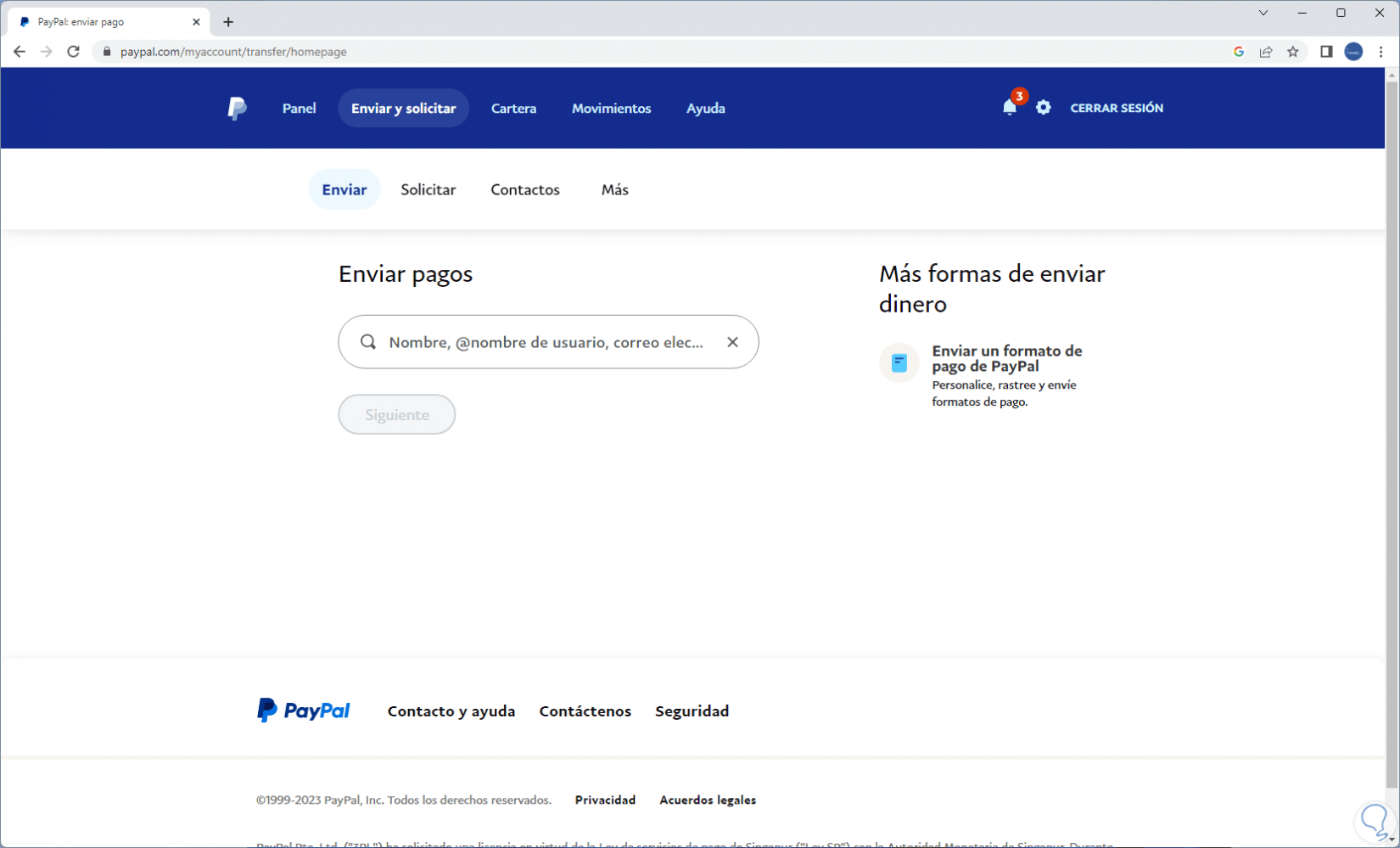The height and width of the screenshot is (848, 1400).
Task: Open Enviar un formato de pago de PayPal
Action: coord(1007,358)
